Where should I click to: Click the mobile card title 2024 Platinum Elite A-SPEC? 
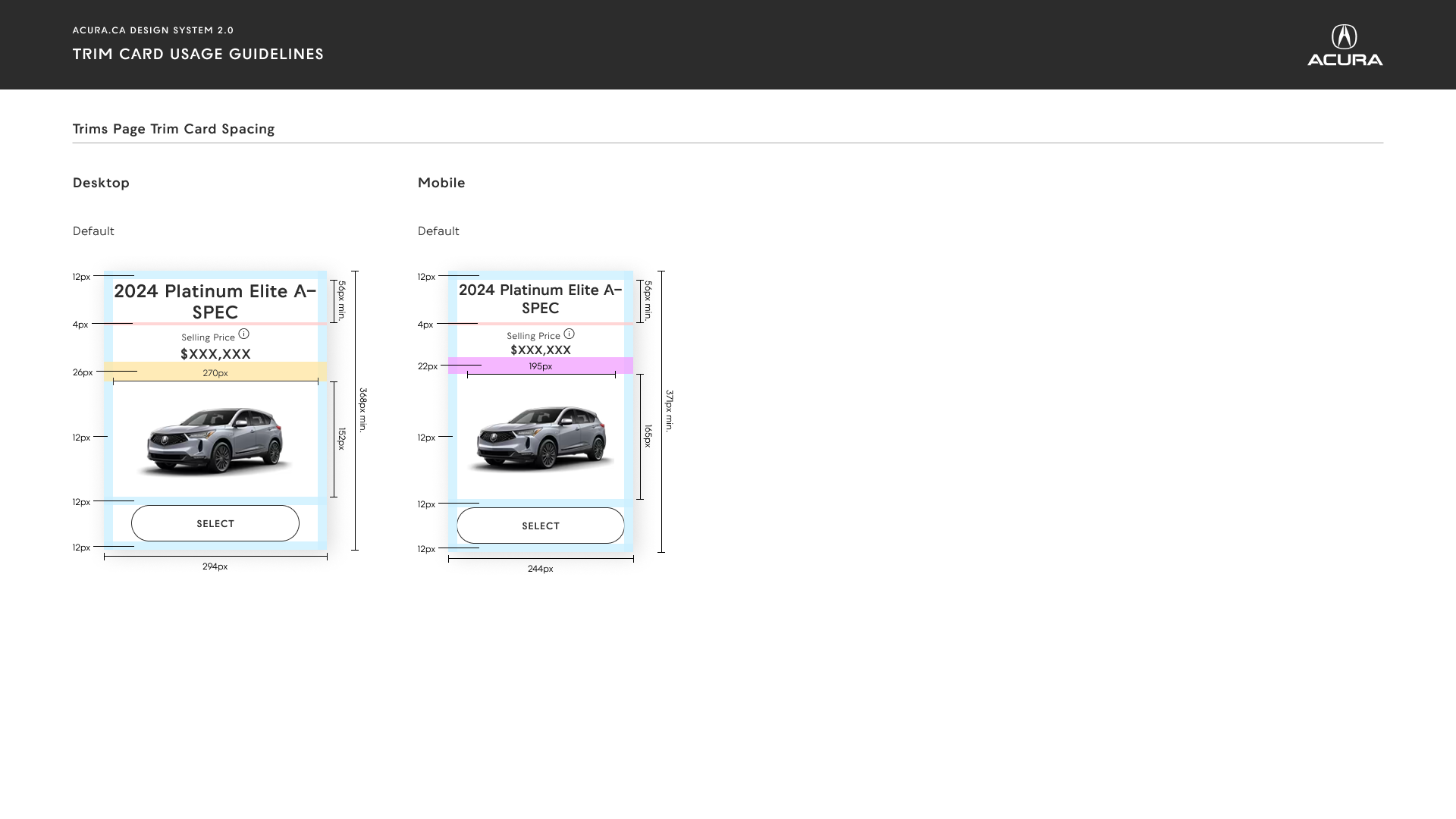(x=541, y=299)
